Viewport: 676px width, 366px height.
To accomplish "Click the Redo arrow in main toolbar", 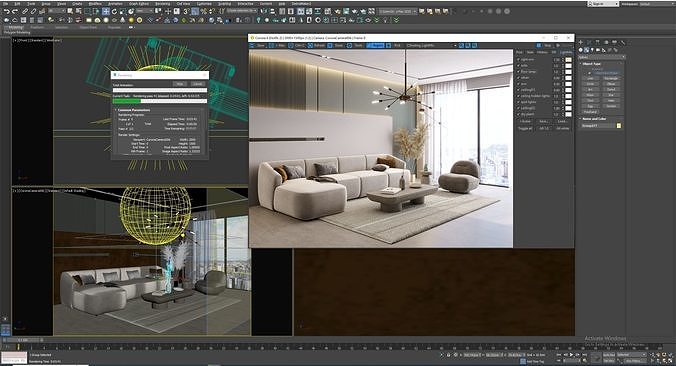I will (15, 11).
